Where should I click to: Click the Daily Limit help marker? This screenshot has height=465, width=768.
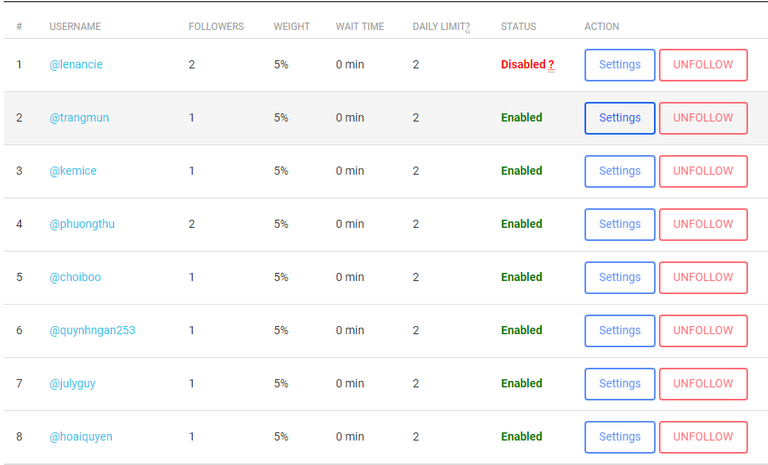tap(467, 27)
